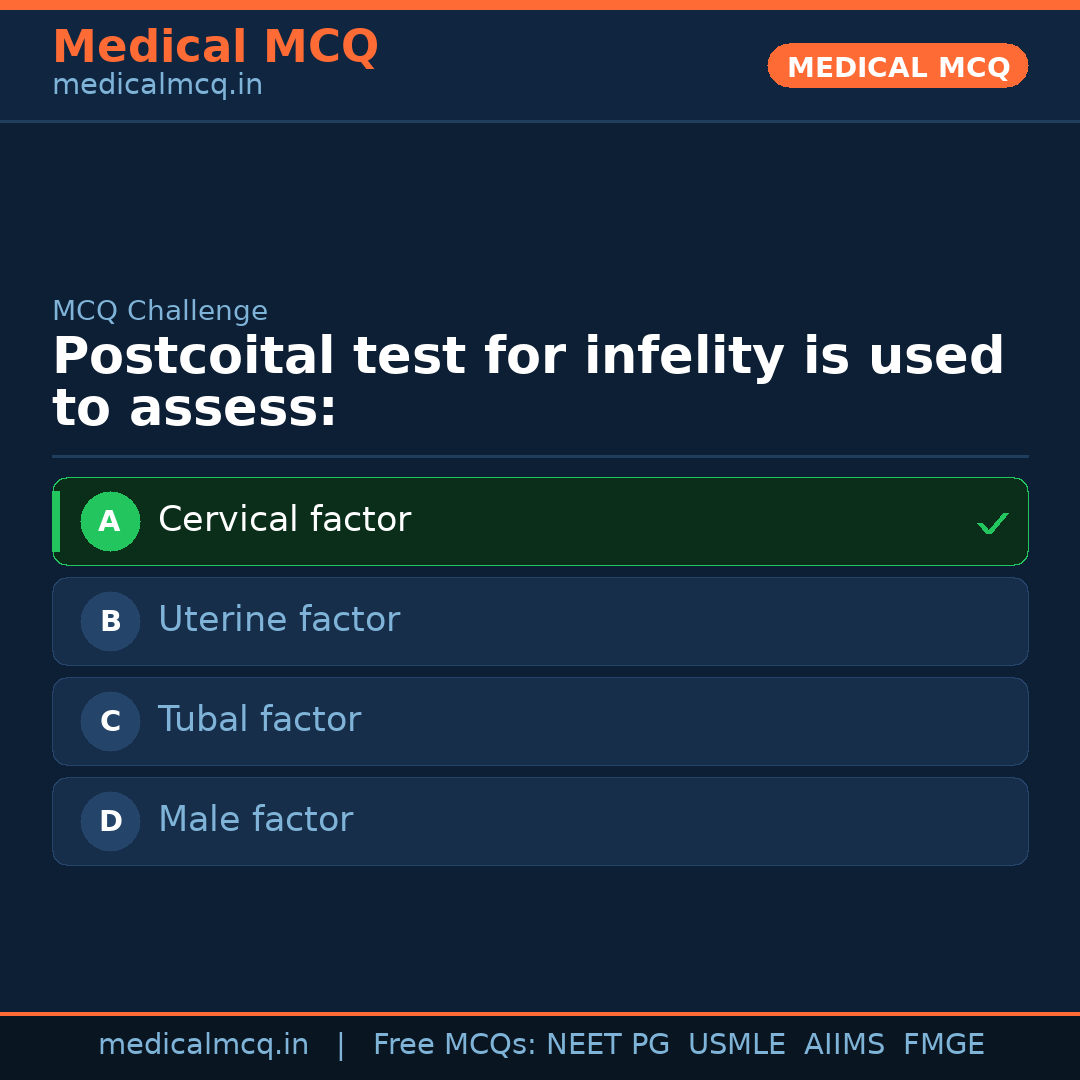Open the Medical MCQ header title

(x=215, y=47)
